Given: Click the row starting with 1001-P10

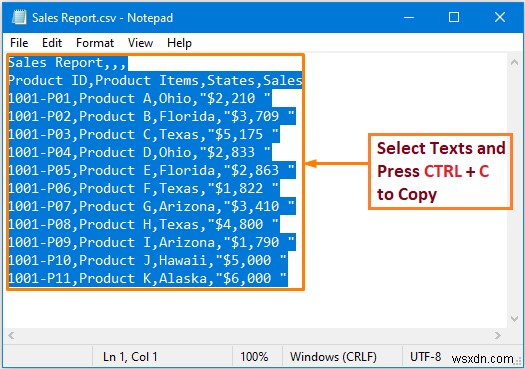Looking at the screenshot, I should pyautogui.click(x=148, y=261).
